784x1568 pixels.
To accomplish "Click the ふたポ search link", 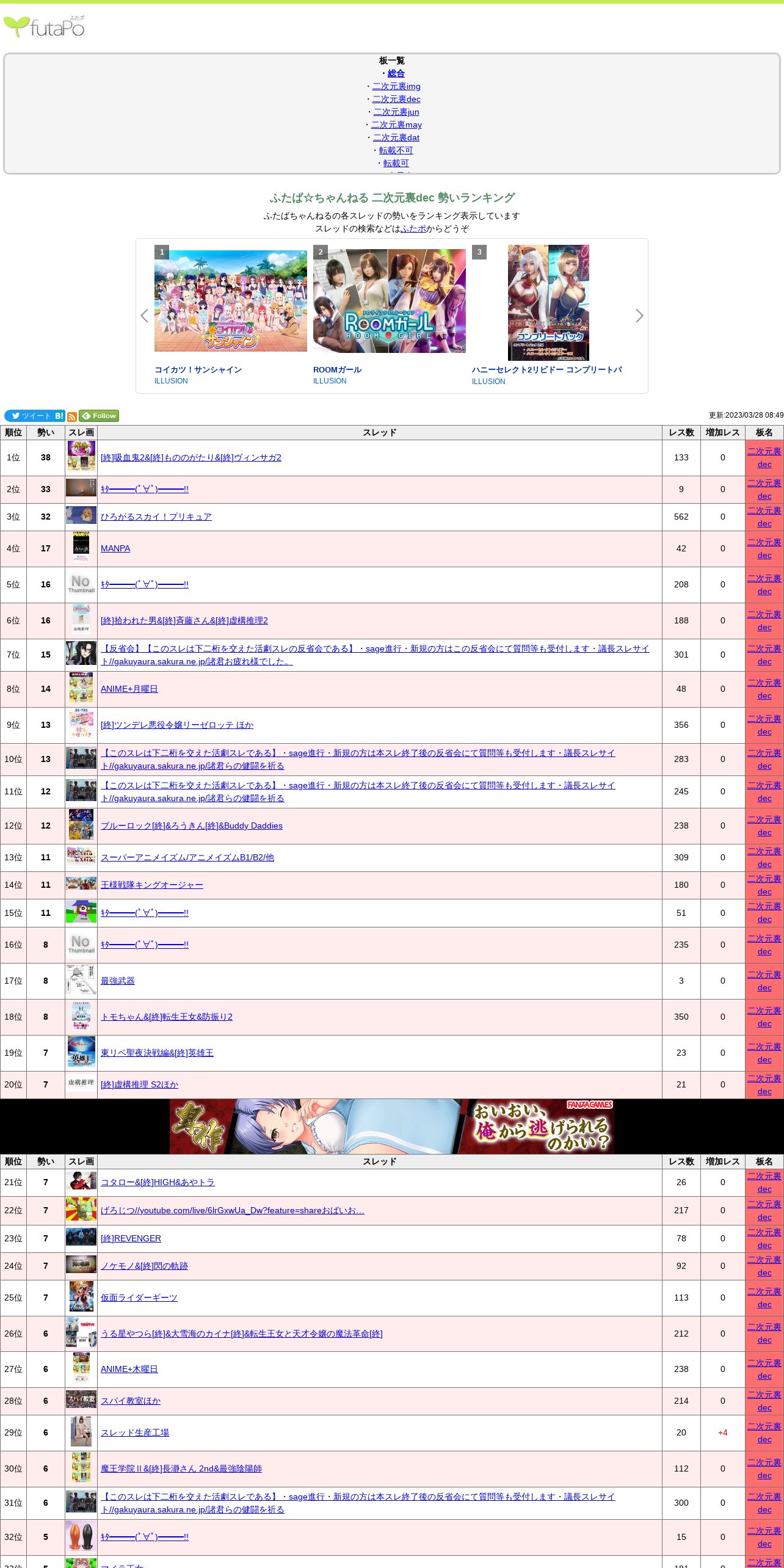I will click(413, 228).
